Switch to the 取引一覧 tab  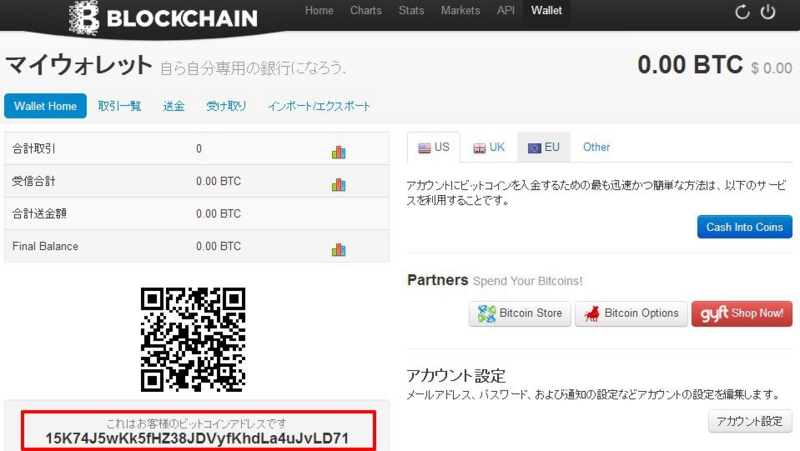pos(119,106)
